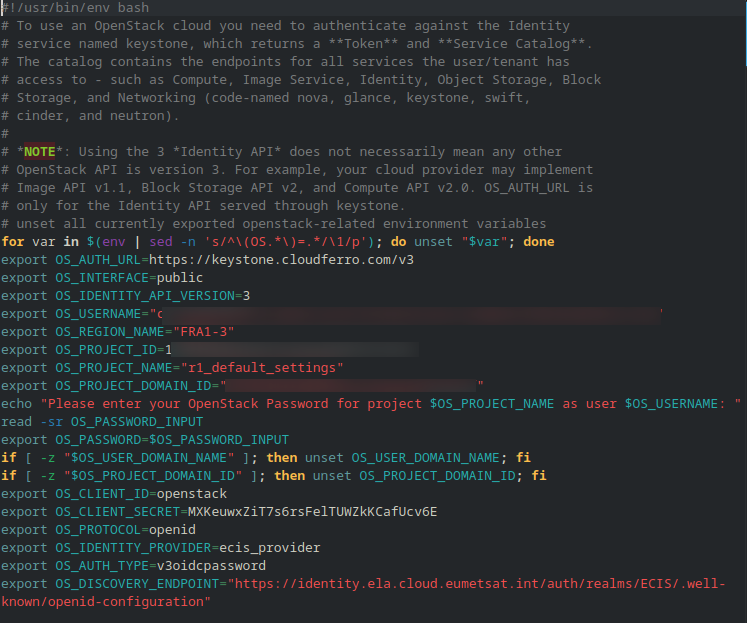Click the **Service Catalog** text in the comment
This screenshot has width=747, height=623.
tap(512, 44)
